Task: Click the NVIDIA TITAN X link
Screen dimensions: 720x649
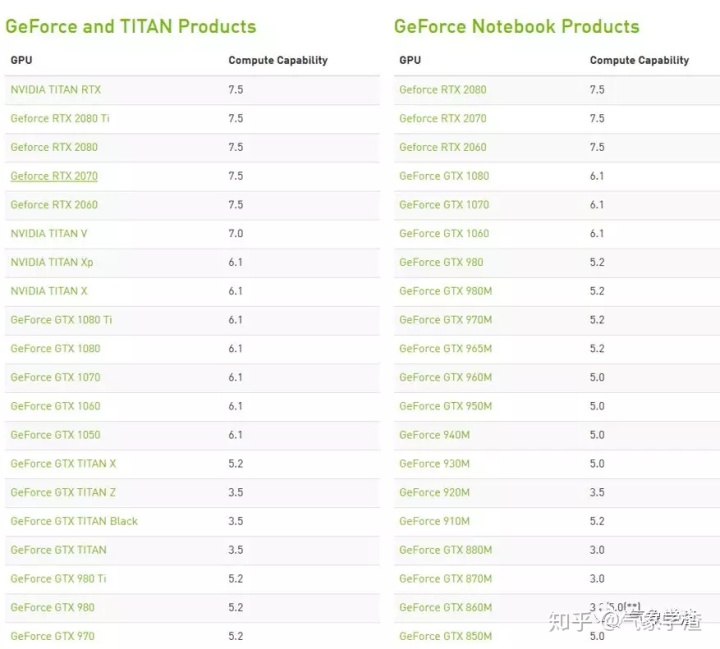Action: click(x=49, y=291)
